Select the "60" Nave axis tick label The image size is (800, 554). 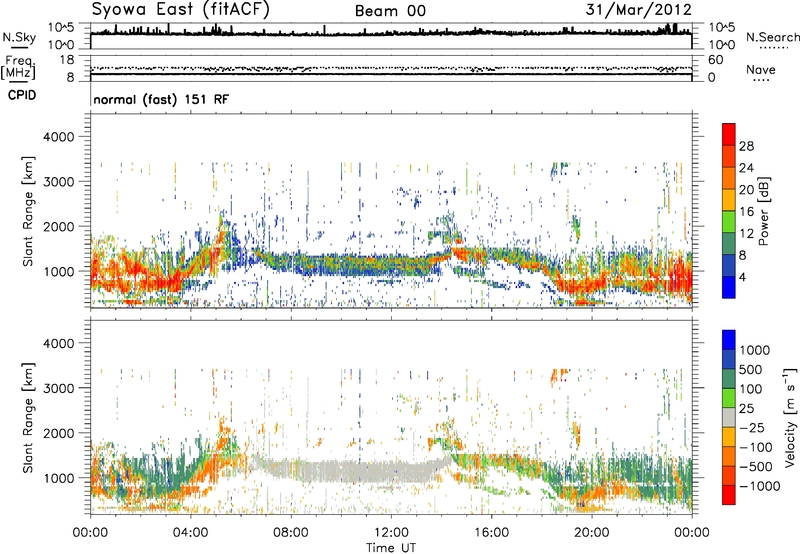[715, 60]
